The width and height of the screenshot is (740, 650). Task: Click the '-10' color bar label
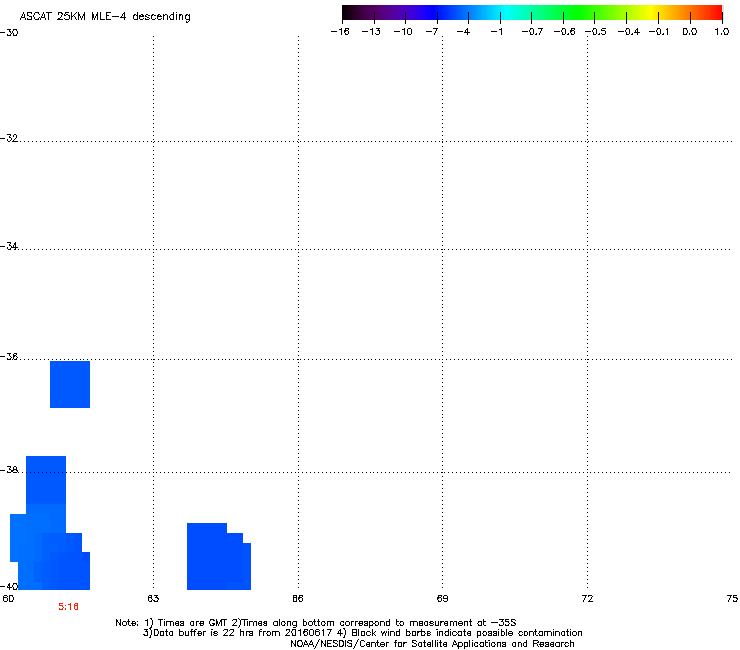click(403, 32)
